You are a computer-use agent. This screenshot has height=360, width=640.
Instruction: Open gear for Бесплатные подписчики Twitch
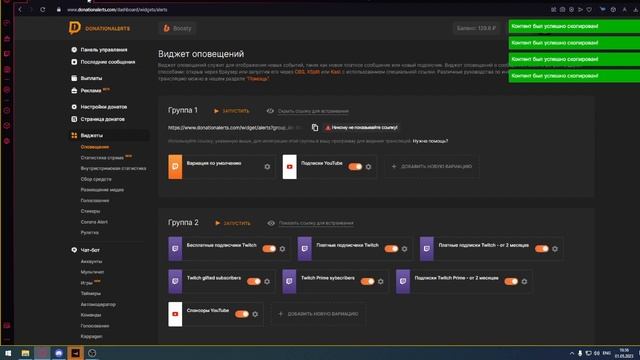click(x=282, y=249)
